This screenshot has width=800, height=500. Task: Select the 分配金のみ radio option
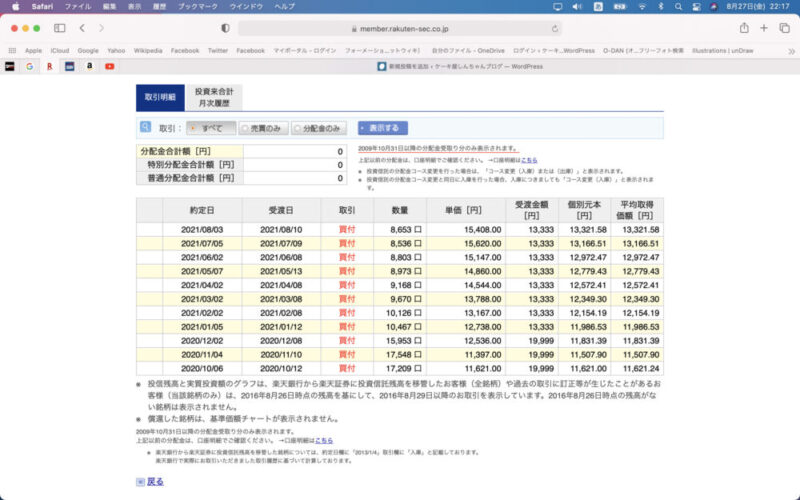(x=319, y=128)
